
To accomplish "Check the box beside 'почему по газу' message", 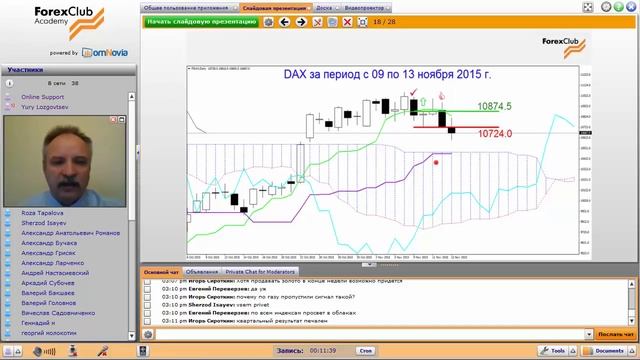I will pos(147,297).
